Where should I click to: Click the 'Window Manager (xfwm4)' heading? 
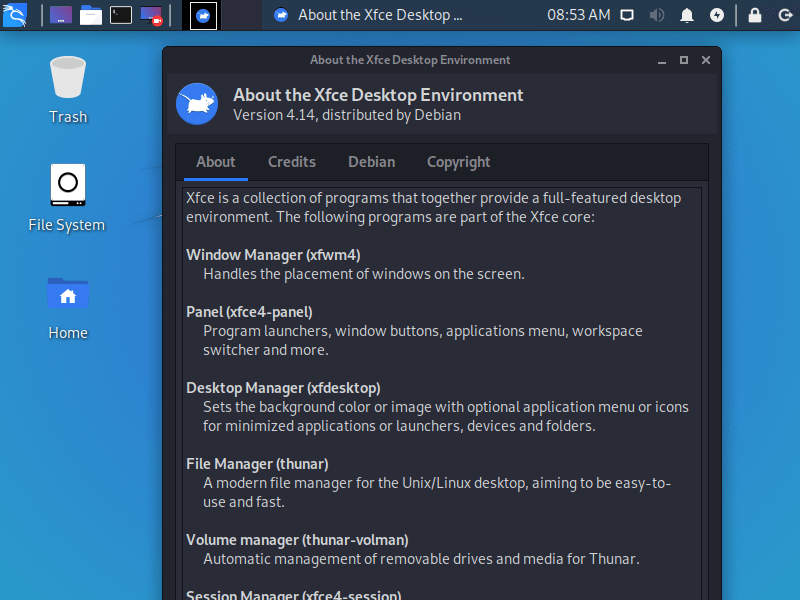[x=273, y=255]
